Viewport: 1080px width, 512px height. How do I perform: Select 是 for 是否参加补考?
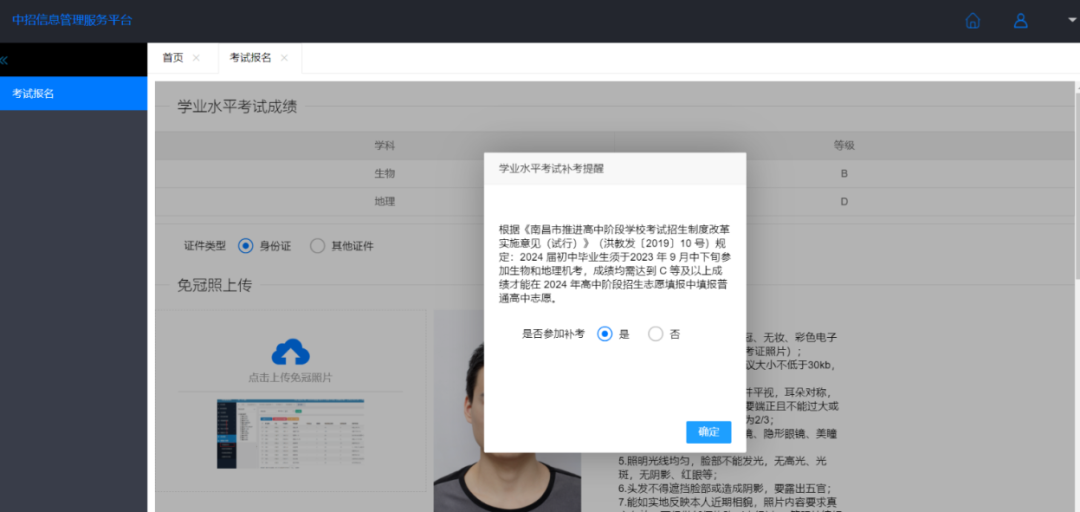(605, 334)
